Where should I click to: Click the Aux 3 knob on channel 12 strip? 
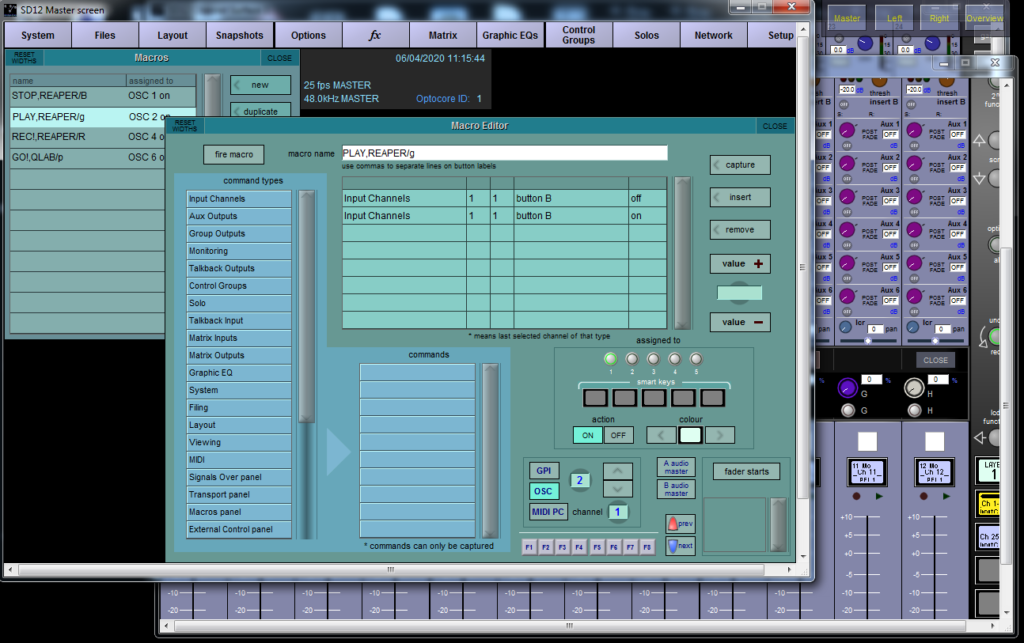[914, 196]
